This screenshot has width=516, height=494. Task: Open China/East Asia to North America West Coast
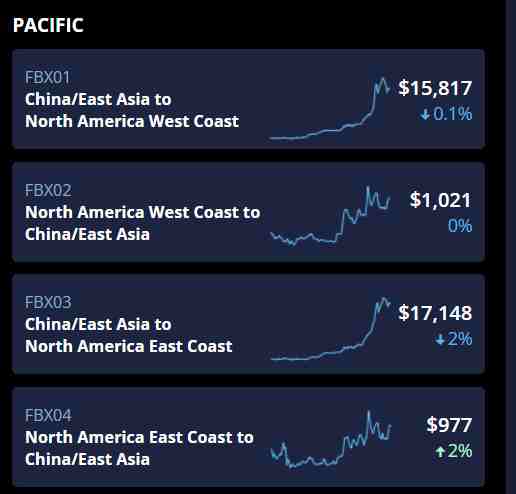(132, 110)
